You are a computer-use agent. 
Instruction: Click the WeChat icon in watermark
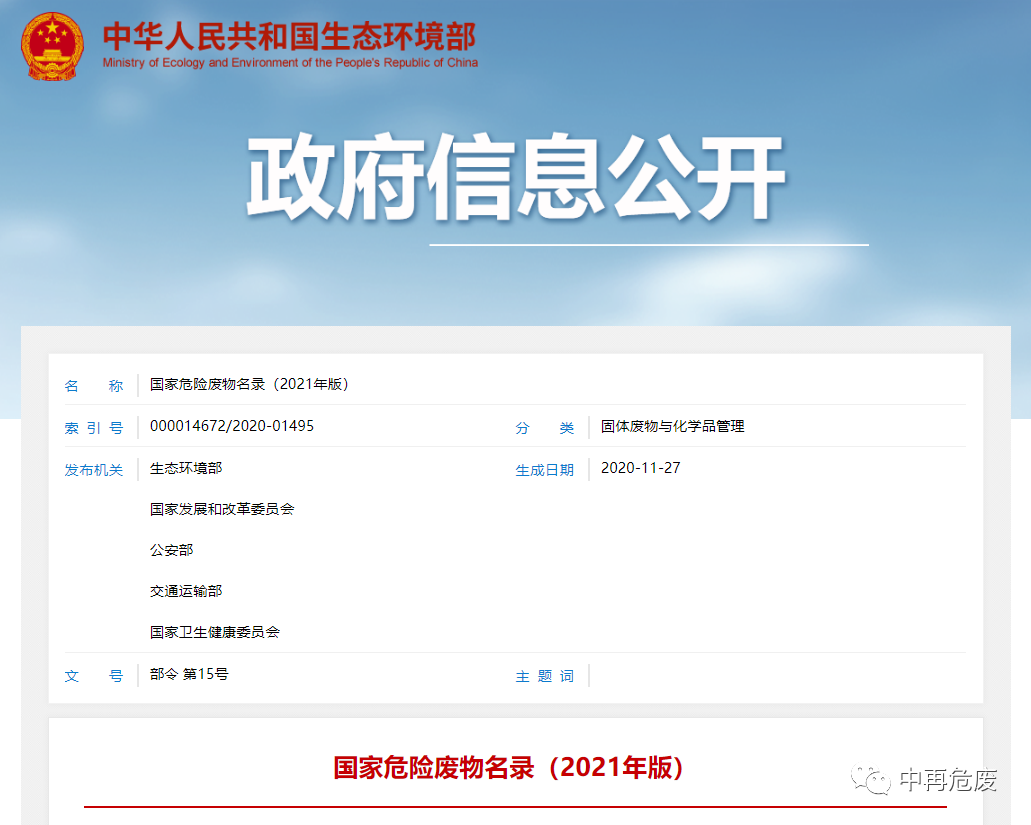871,778
